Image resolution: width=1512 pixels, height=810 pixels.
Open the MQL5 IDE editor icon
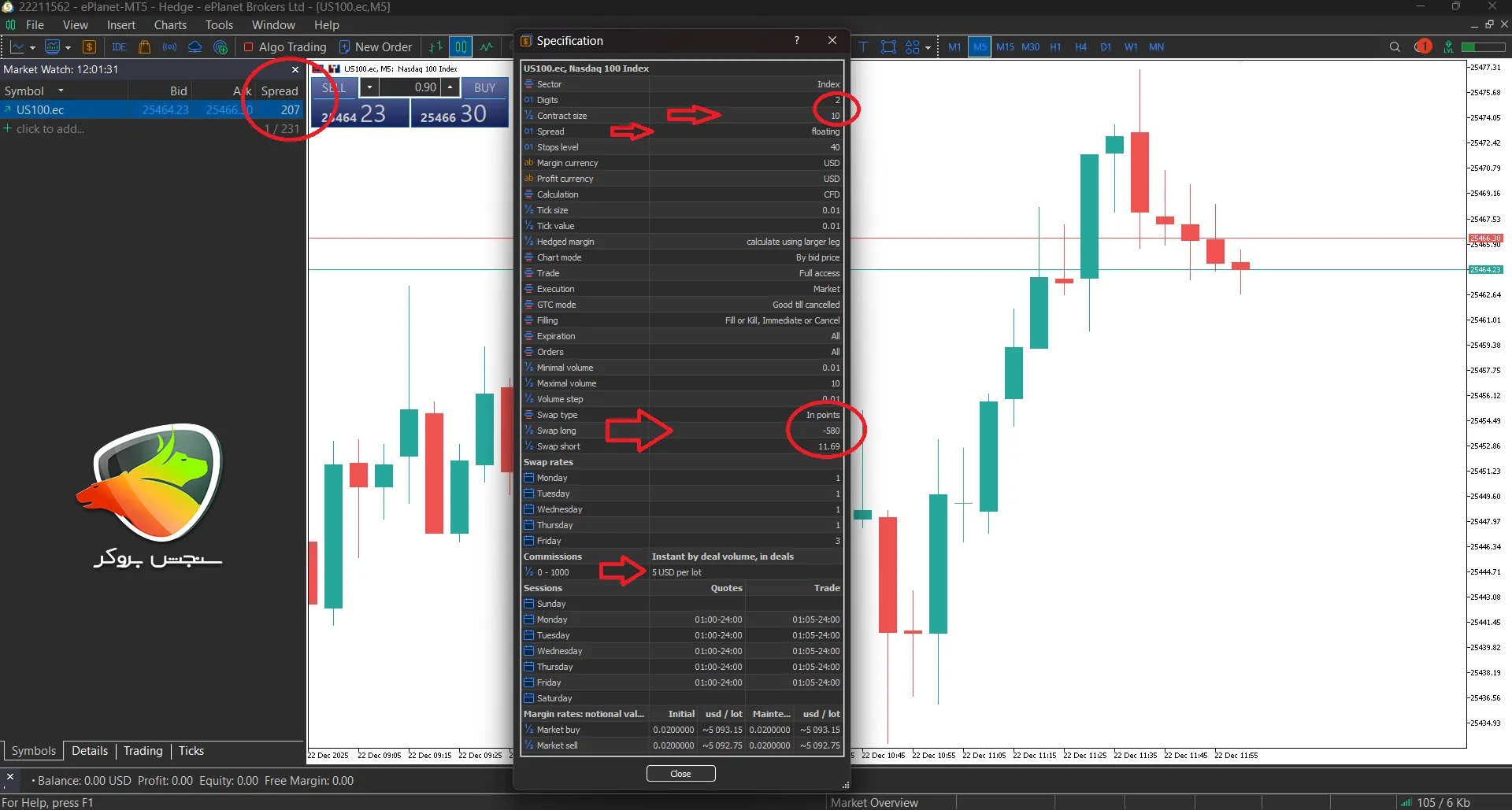(x=119, y=47)
